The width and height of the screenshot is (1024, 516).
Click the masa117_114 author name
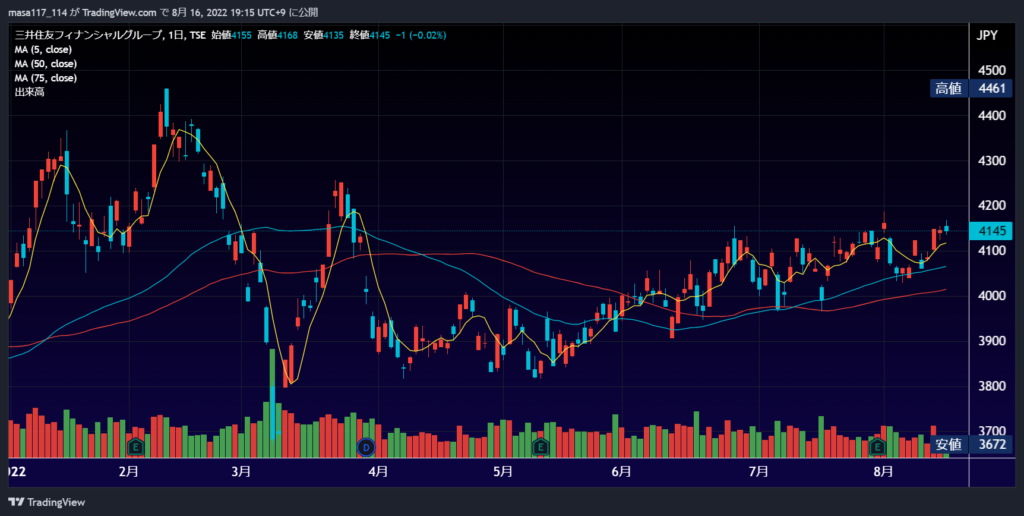pyautogui.click(x=38, y=12)
